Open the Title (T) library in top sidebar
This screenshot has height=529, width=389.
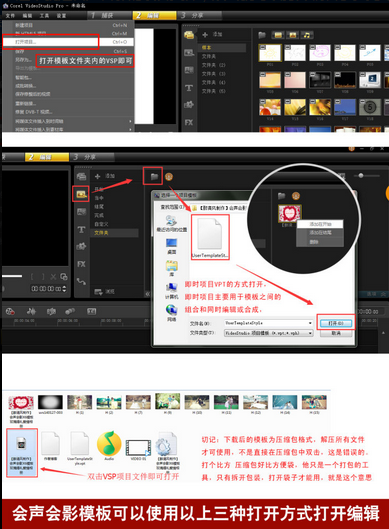(x=189, y=88)
